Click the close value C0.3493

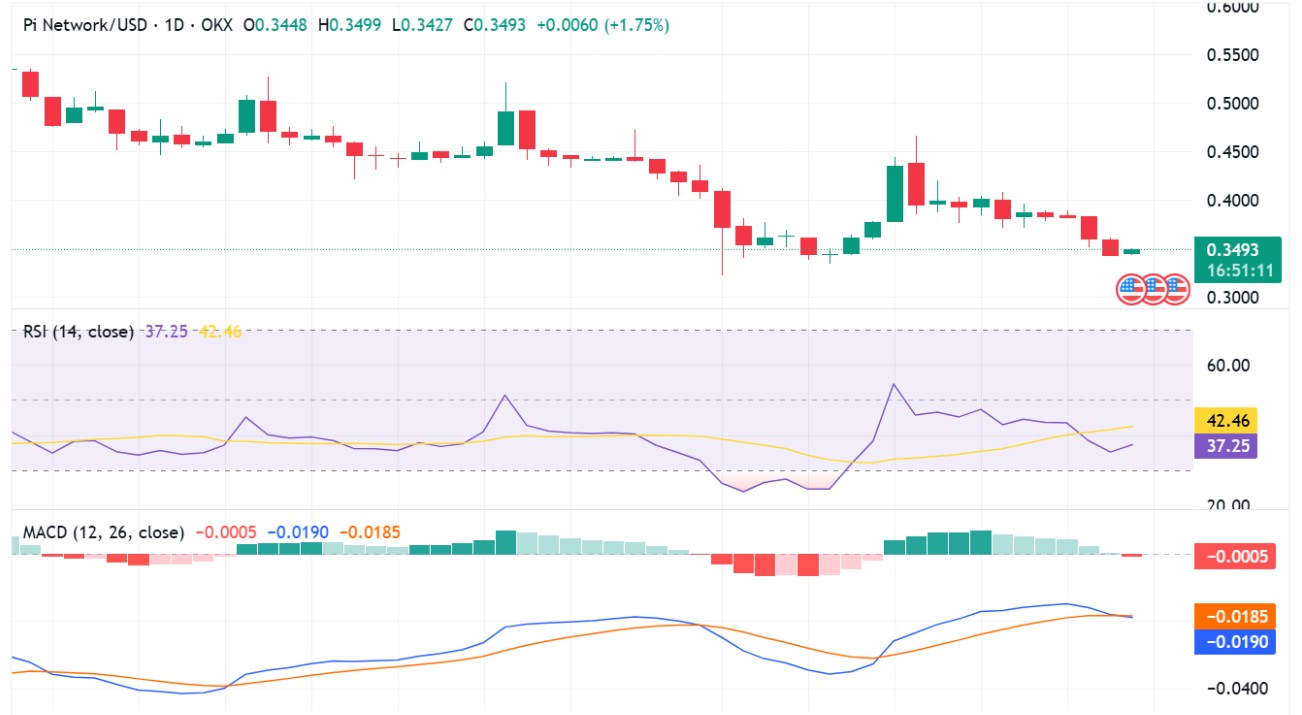495,25
